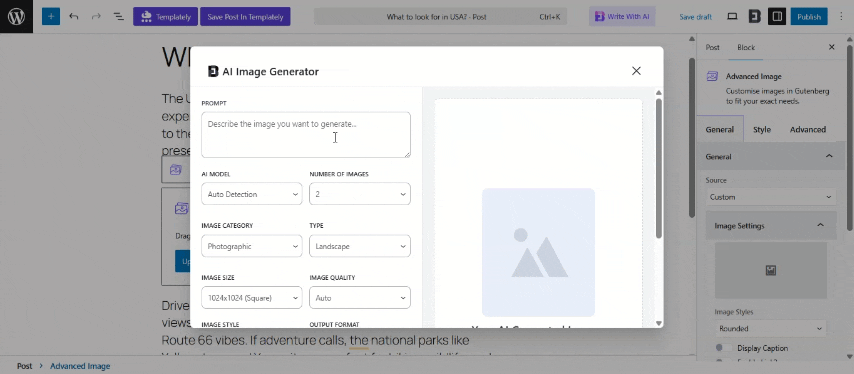Undo the last change
Screen dimensions: 854x374
click(x=74, y=16)
